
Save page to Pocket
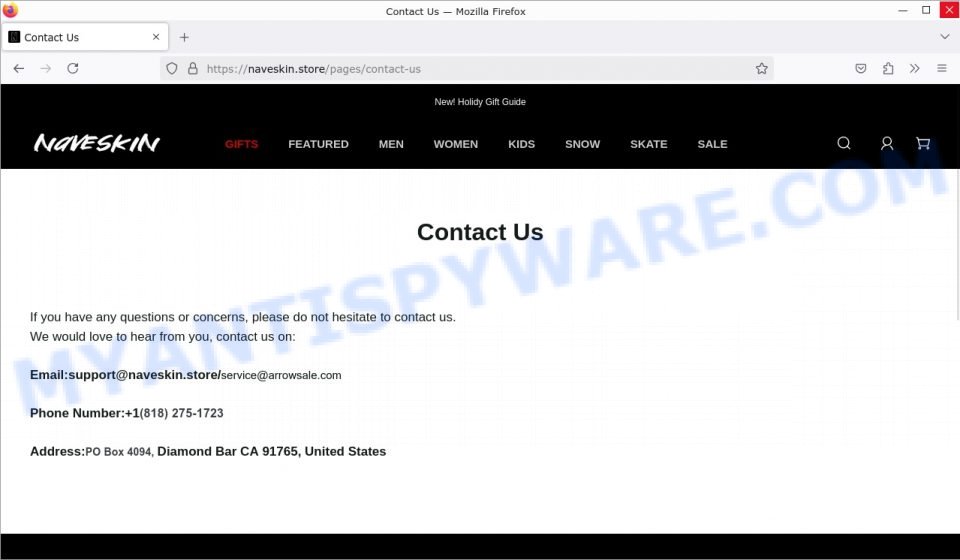coord(861,69)
